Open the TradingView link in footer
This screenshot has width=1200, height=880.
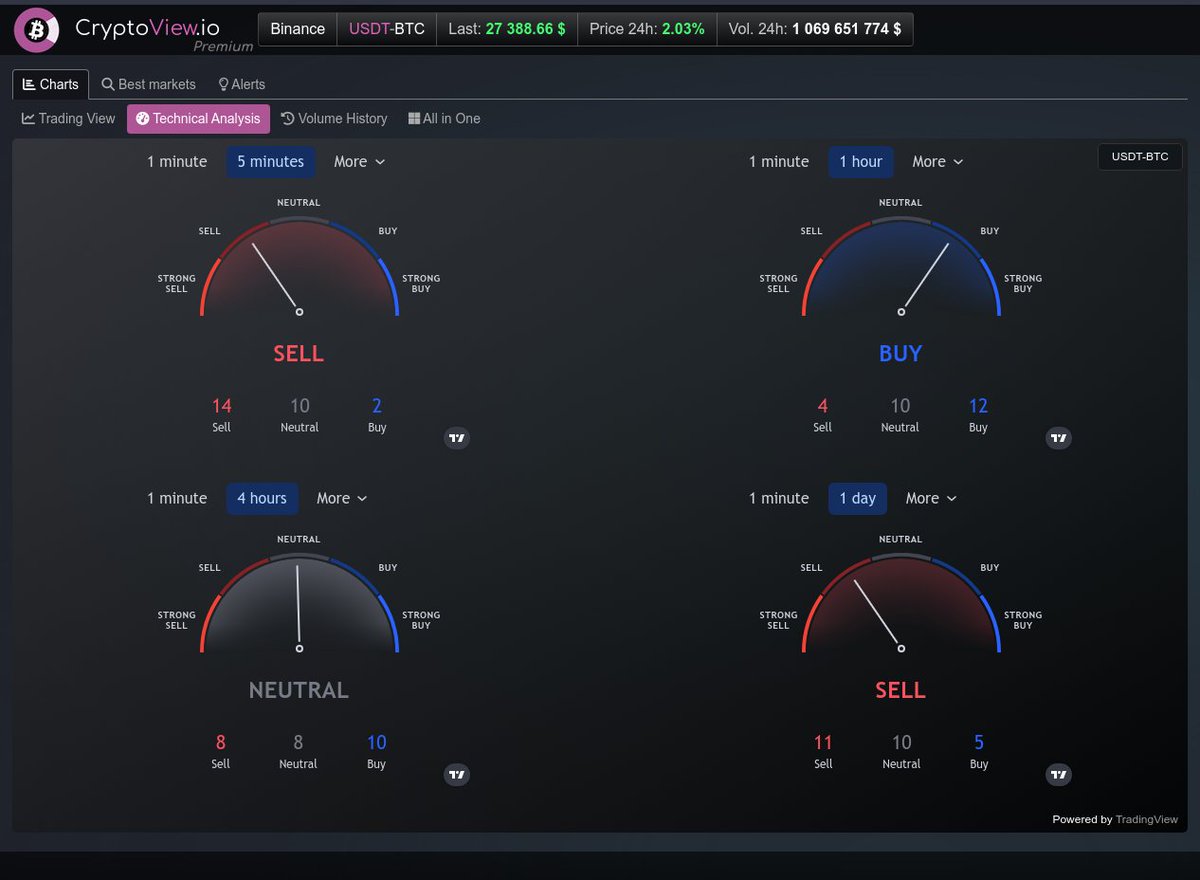(x=1147, y=819)
